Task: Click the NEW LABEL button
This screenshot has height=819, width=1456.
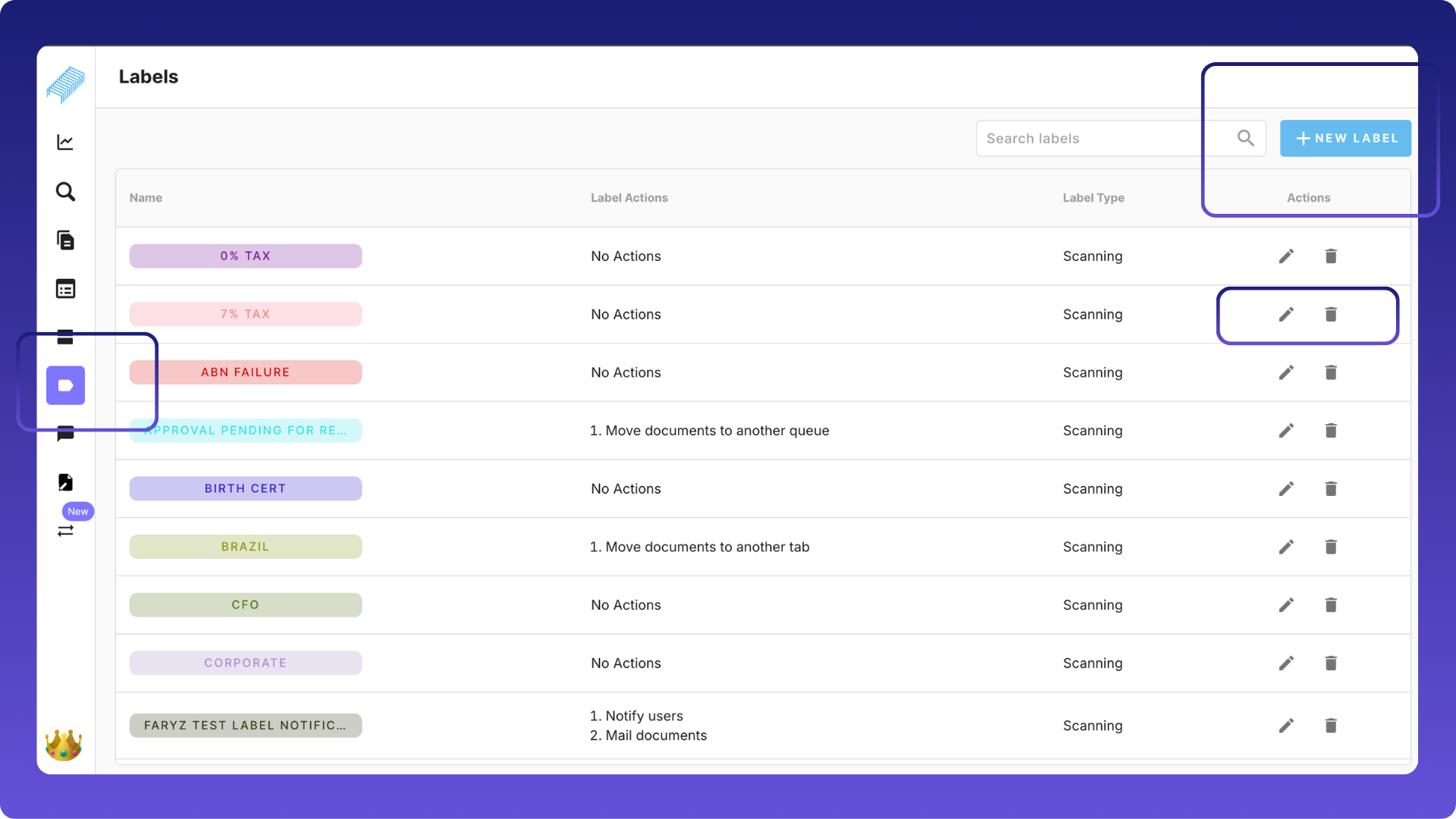Action: (x=1345, y=138)
